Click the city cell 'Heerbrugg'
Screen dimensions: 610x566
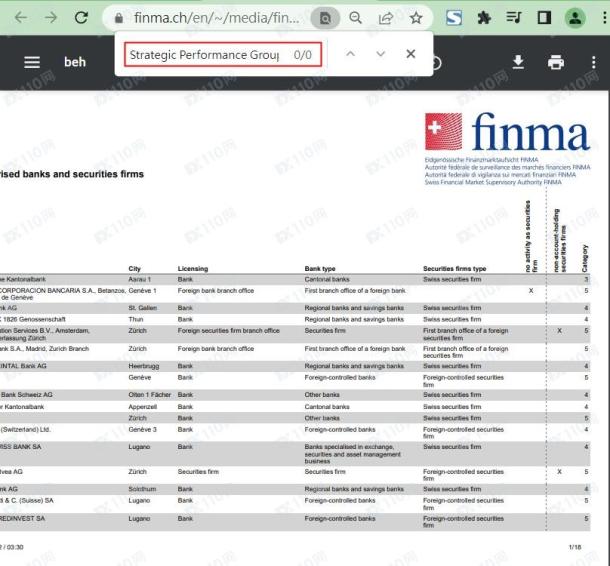pos(144,366)
